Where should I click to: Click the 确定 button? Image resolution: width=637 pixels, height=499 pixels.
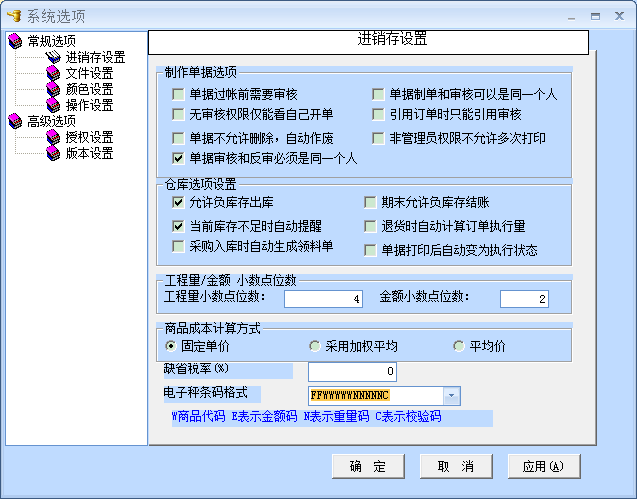coord(368,466)
